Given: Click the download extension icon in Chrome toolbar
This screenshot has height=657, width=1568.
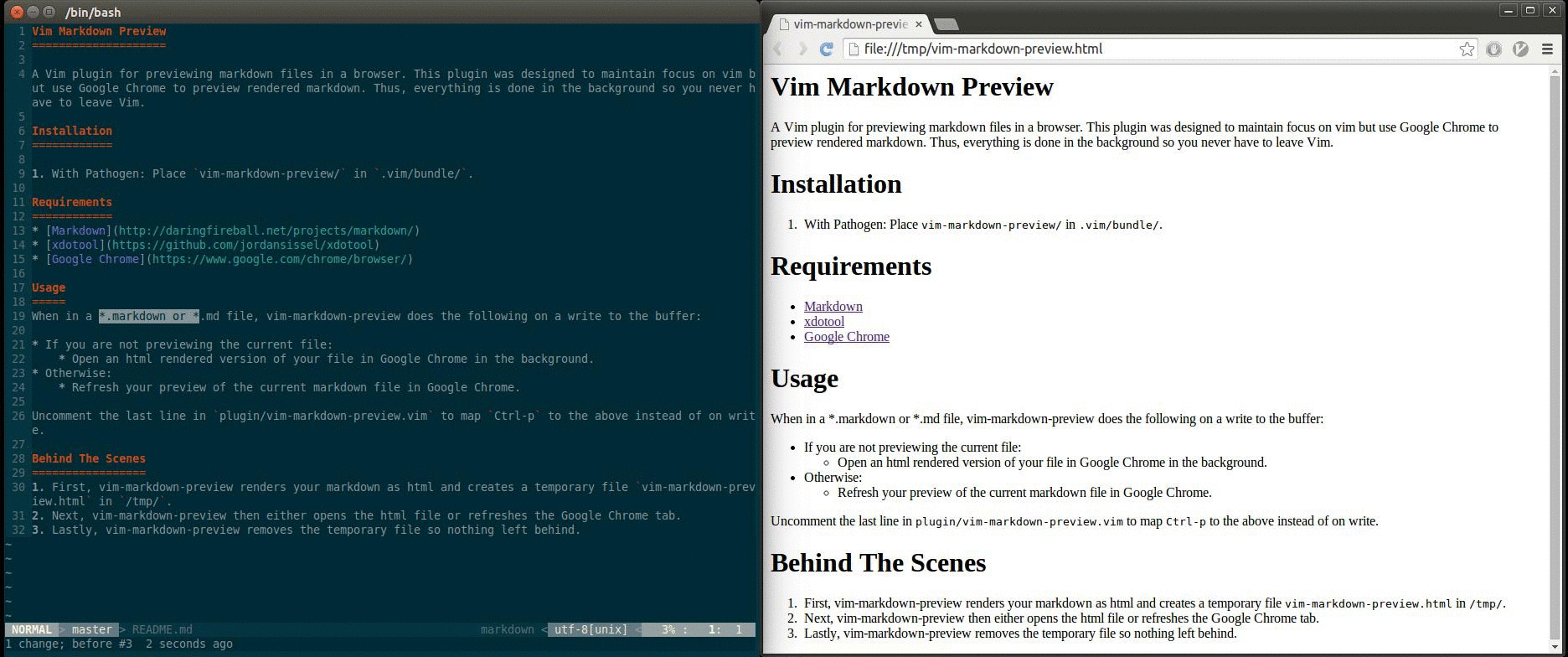Looking at the screenshot, I should [x=1493, y=49].
